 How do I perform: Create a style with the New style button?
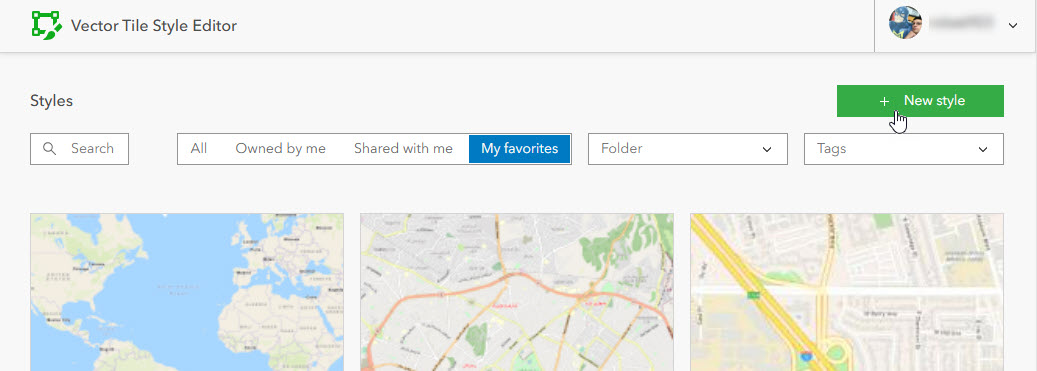click(x=920, y=101)
